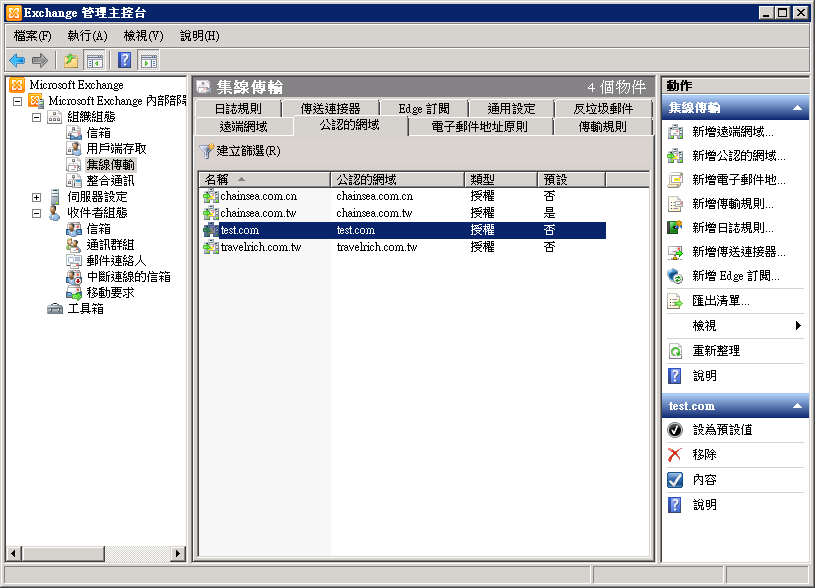This screenshot has width=815, height=588.
Task: Expand the 伺服器設定 tree node
Action: click(36, 198)
